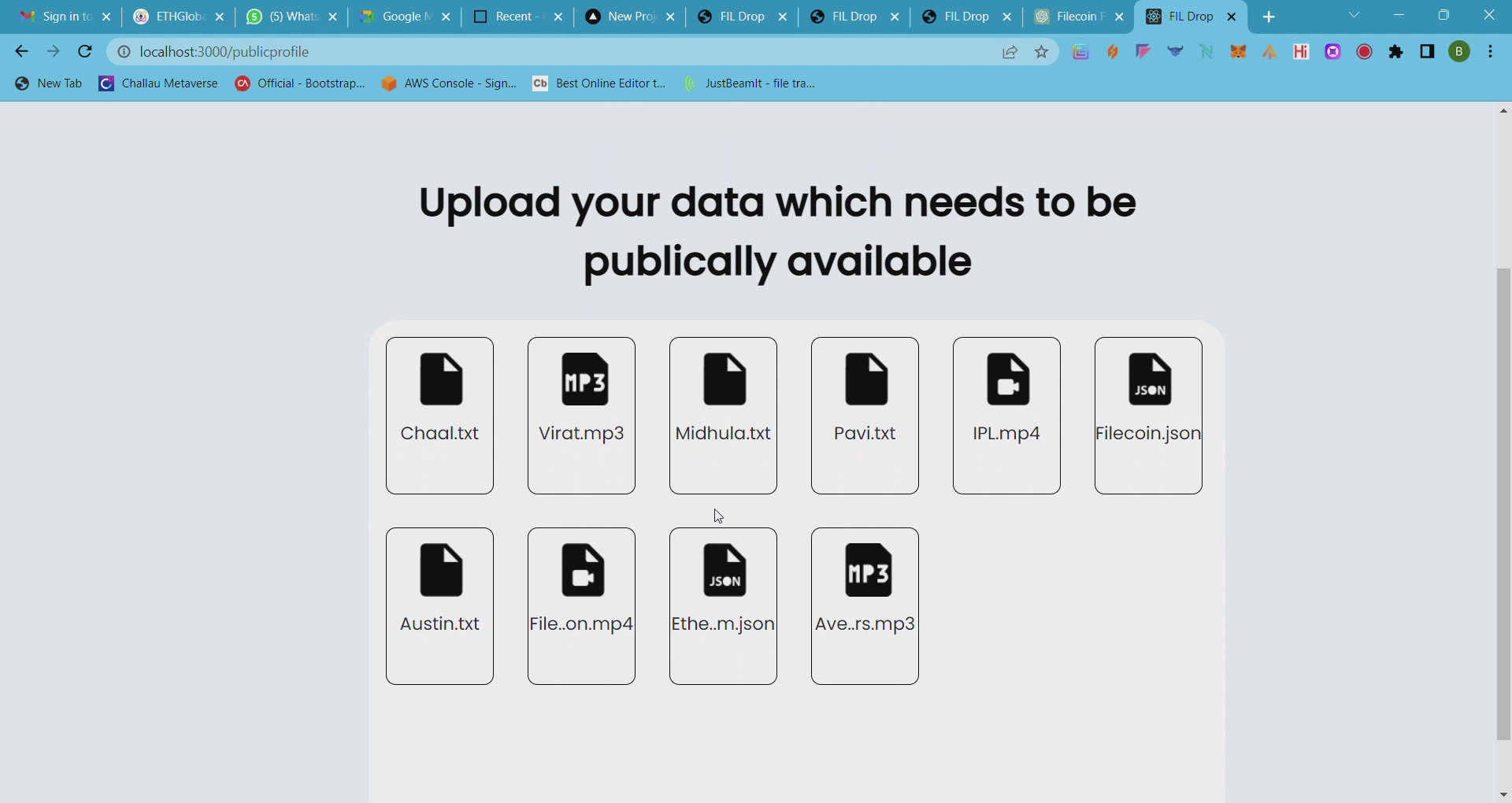Select the Midhula.txt document icon
Viewport: 1512px width, 803px height.
point(724,379)
